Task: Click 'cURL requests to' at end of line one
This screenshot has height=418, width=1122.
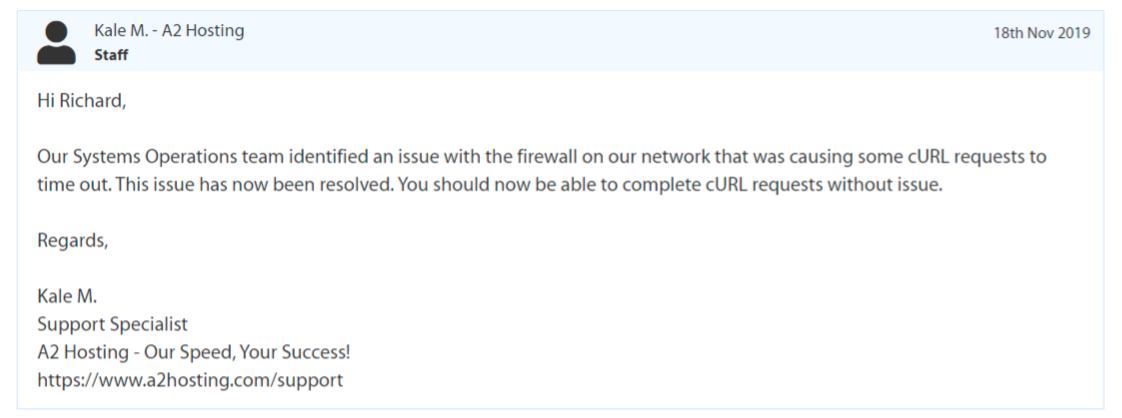Action: click(983, 158)
